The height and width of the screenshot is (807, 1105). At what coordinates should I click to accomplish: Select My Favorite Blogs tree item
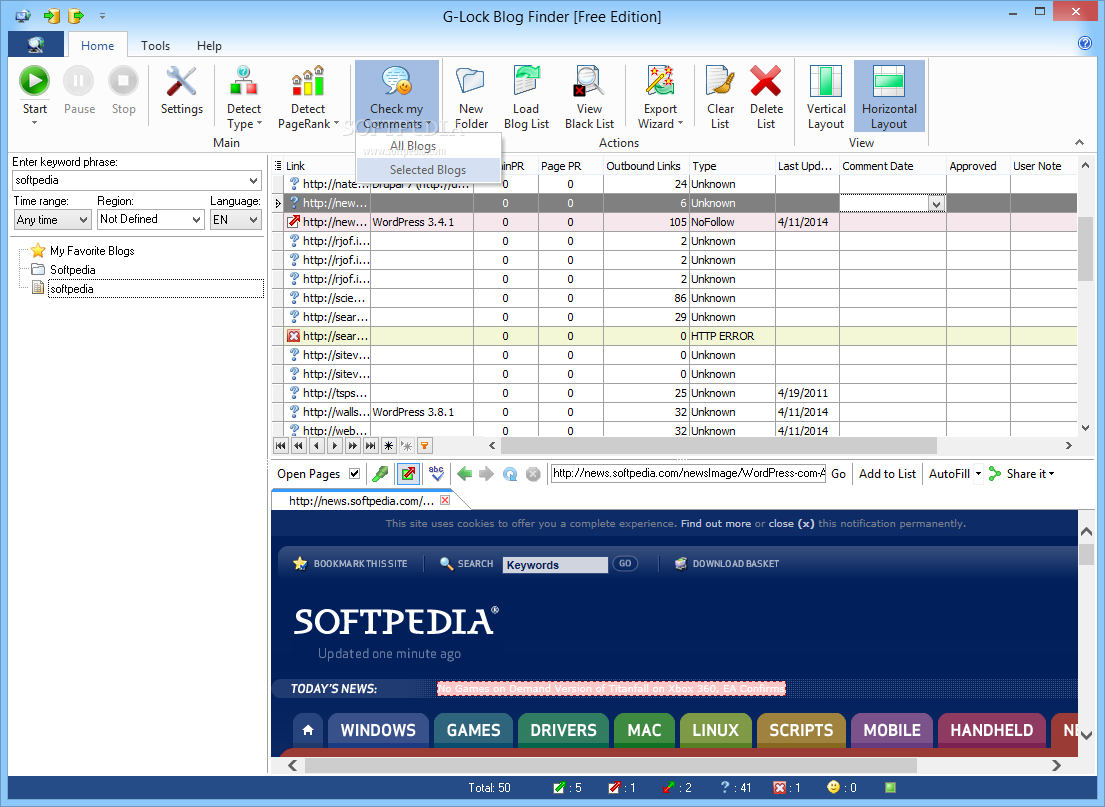point(92,251)
